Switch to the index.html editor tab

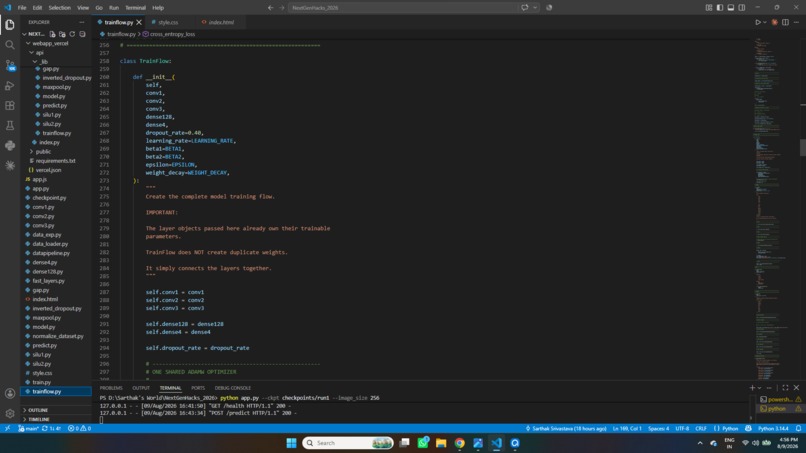[221, 22]
